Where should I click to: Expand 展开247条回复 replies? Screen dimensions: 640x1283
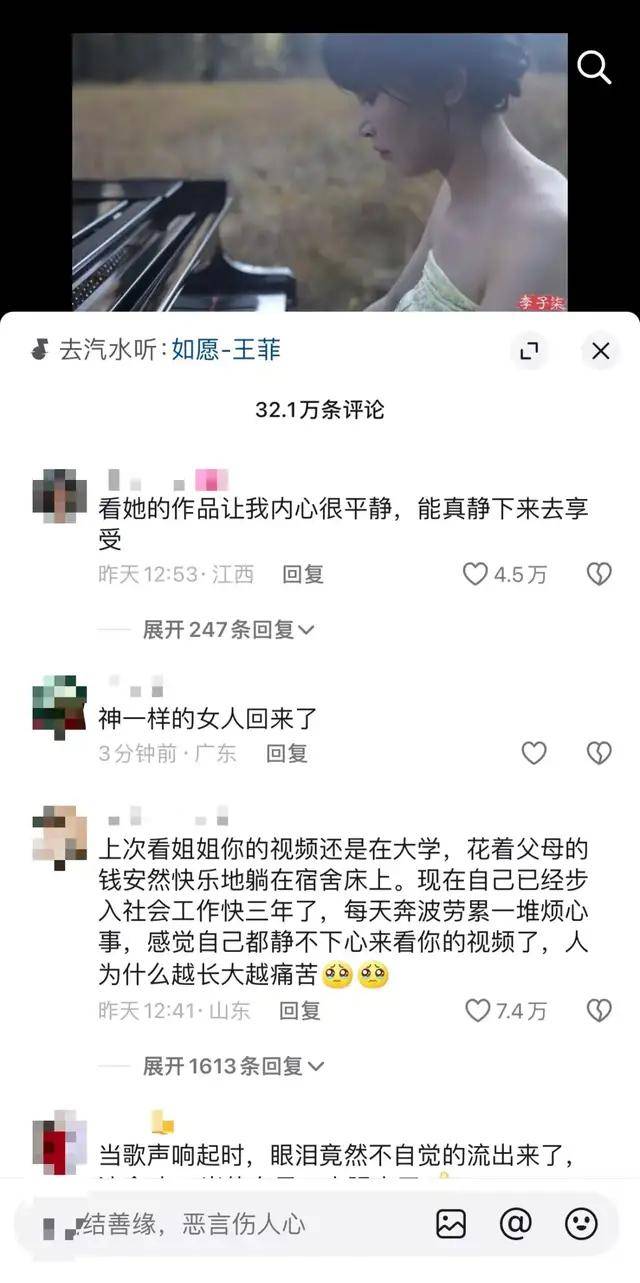point(229,630)
